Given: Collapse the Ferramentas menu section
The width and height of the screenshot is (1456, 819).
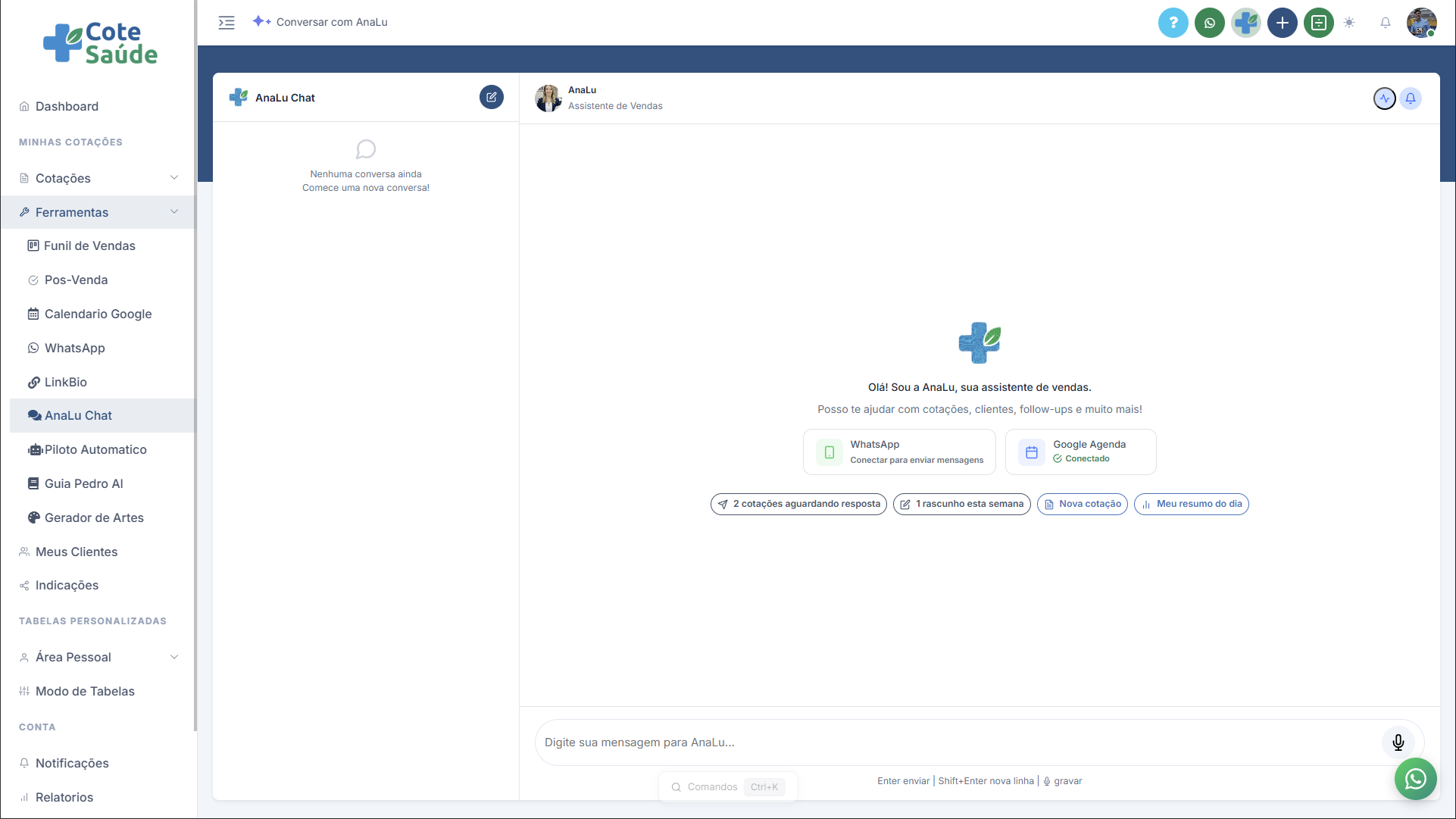Looking at the screenshot, I should (x=174, y=212).
